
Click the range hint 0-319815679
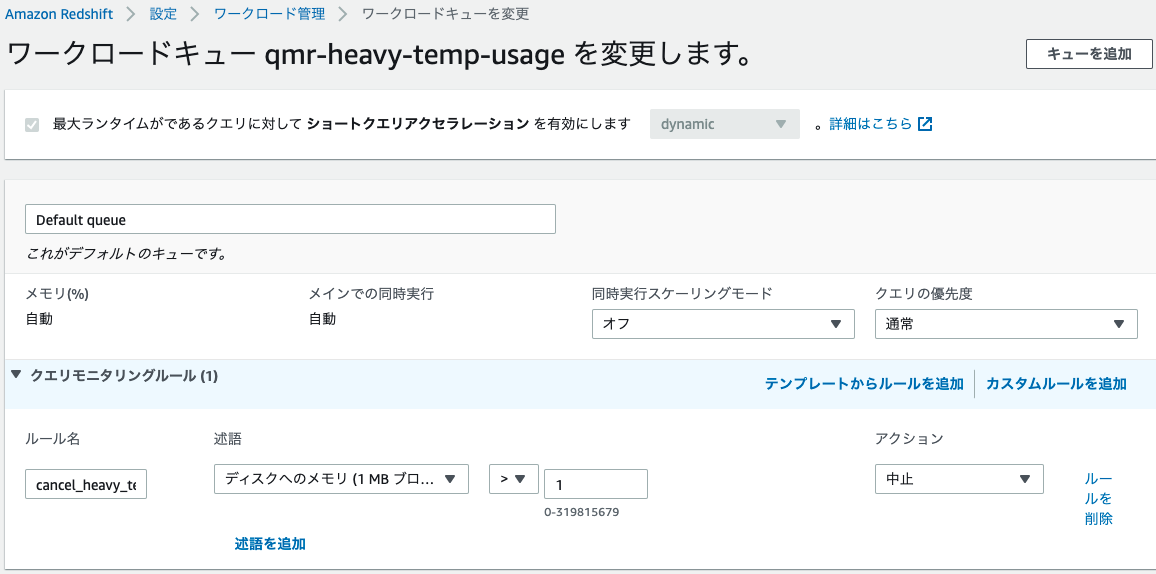pos(581,511)
